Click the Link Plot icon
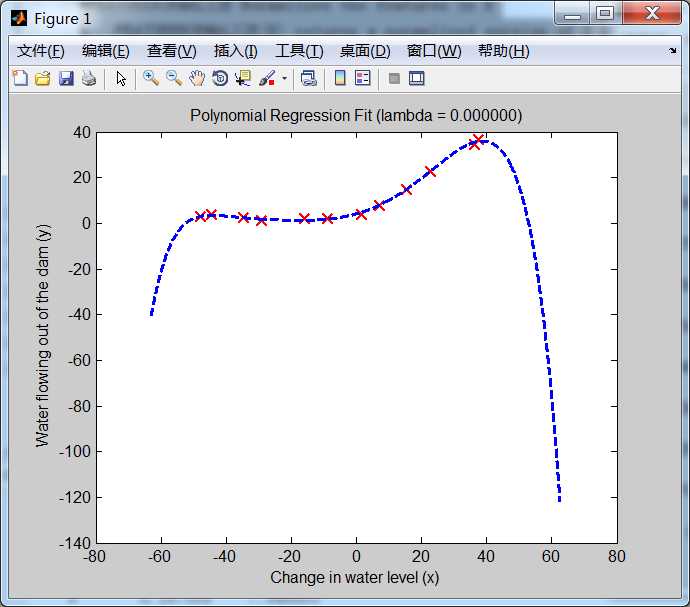The image size is (690, 607). 308,78
